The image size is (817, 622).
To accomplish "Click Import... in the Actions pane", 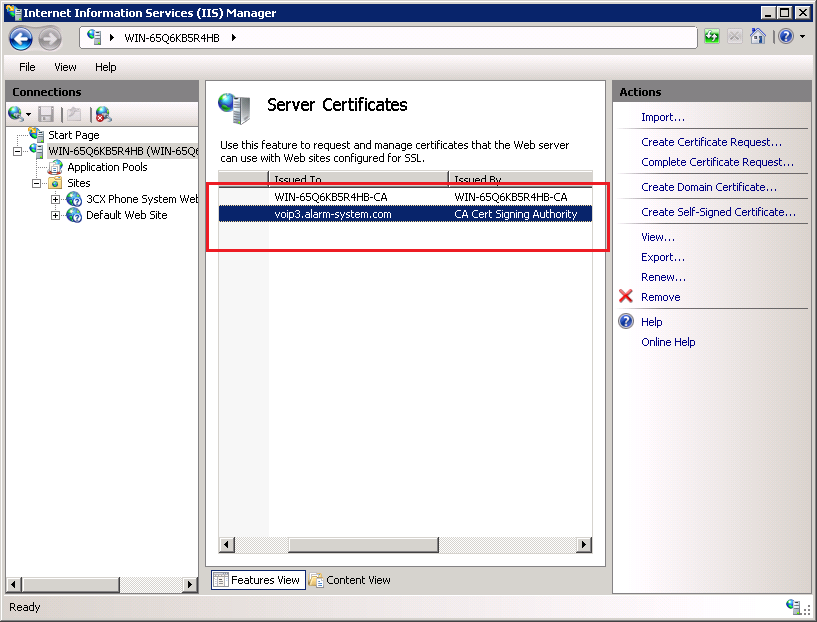I will 663,117.
